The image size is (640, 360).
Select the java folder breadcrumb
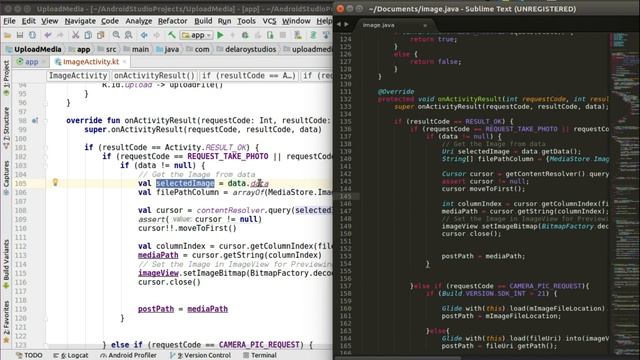tap(168, 49)
